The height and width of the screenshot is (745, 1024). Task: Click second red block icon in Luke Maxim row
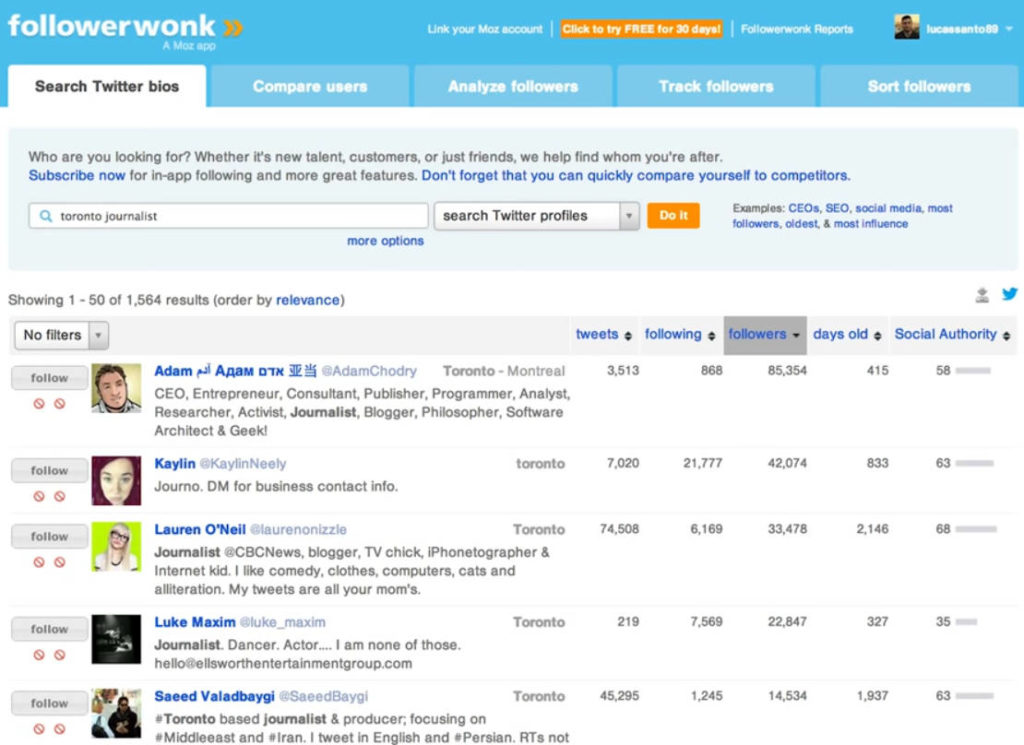point(59,655)
